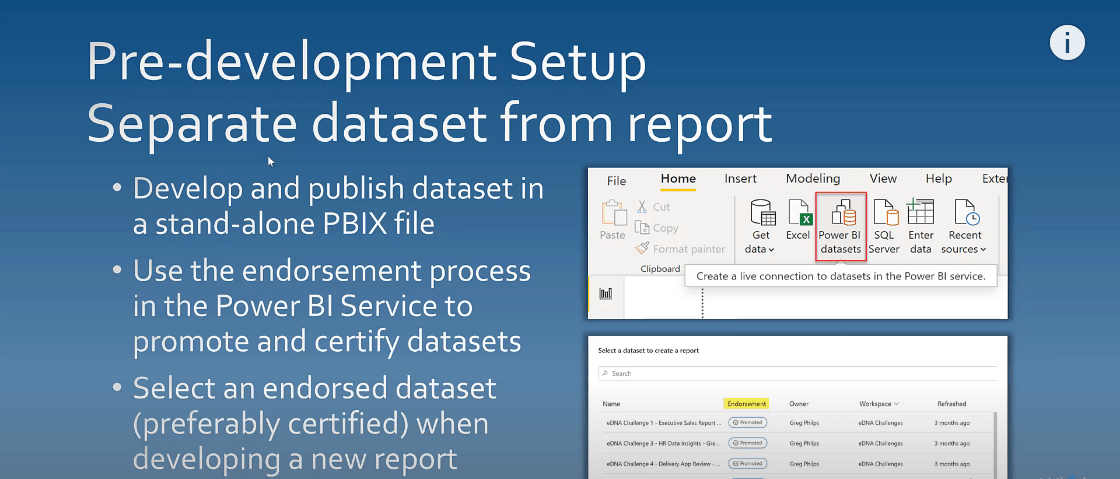Viewport: 1120px width, 479px height.
Task: Open the Modeling ribbon tab
Action: click(813, 179)
